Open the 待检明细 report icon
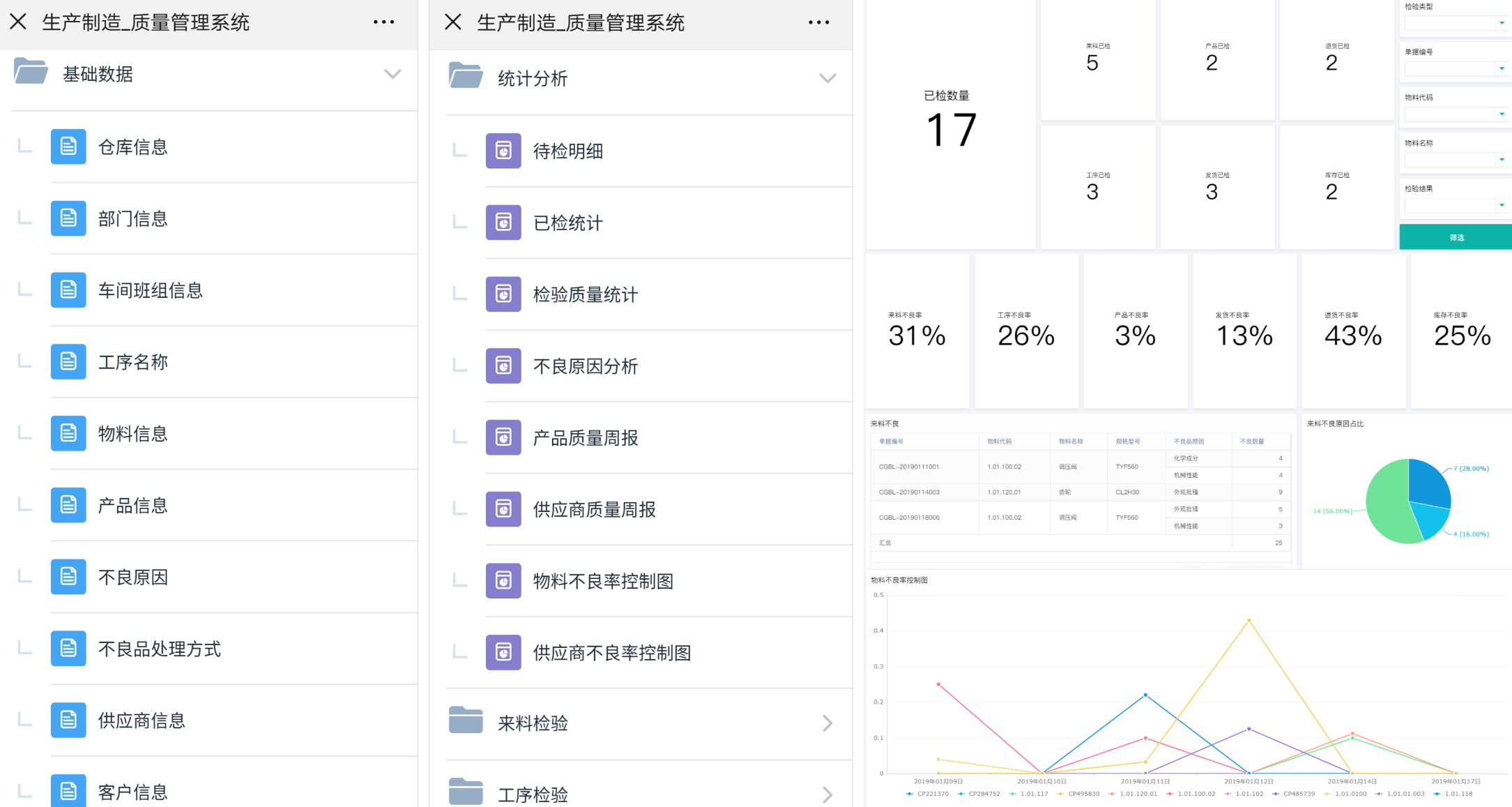 (x=503, y=151)
